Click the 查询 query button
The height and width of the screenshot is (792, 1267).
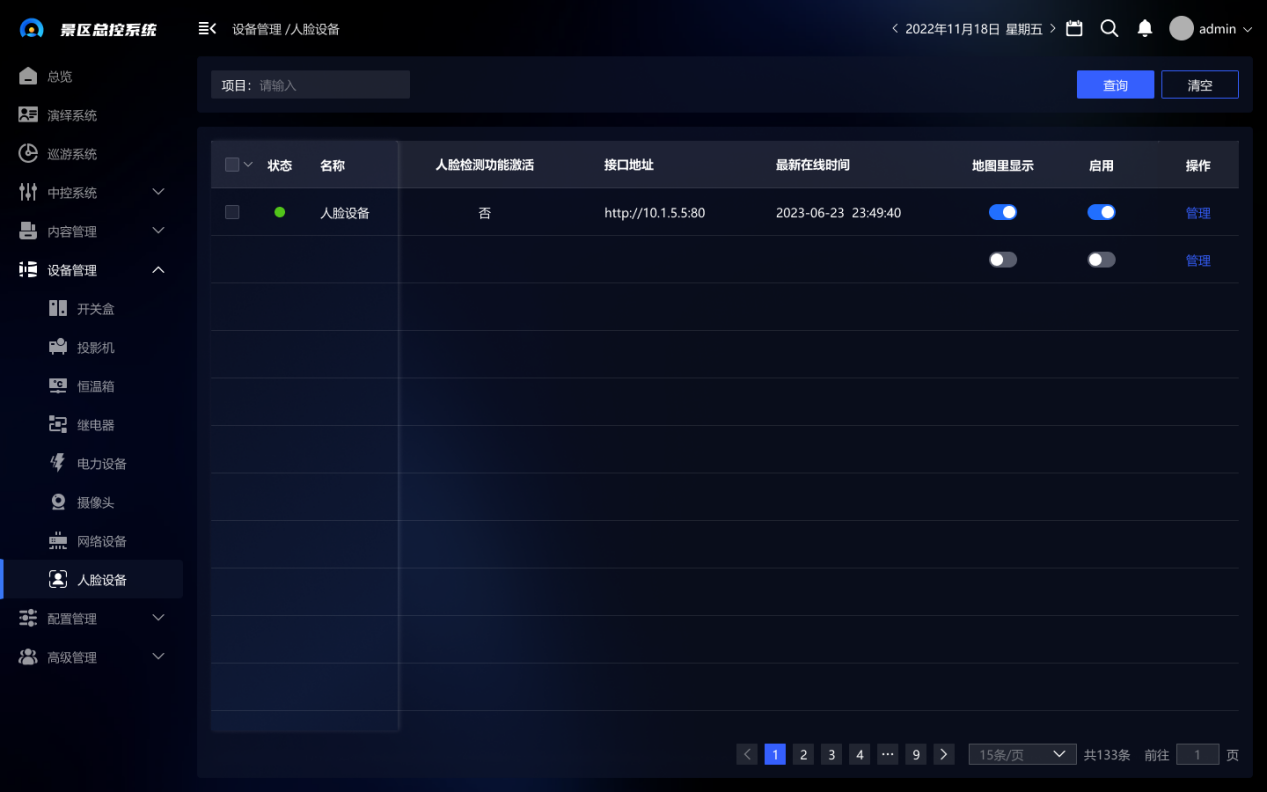point(1115,85)
